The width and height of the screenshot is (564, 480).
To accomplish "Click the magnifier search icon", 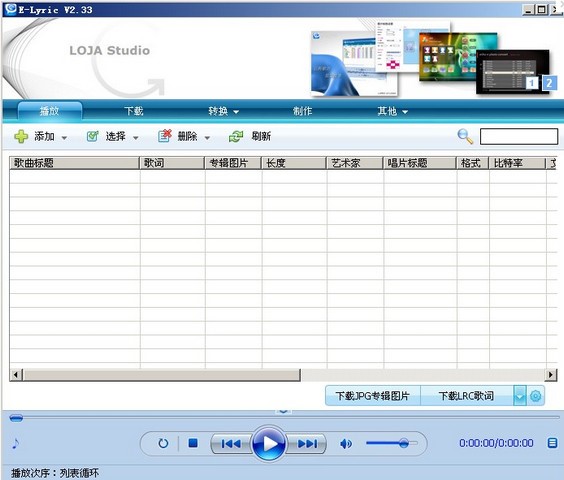I will [x=465, y=137].
